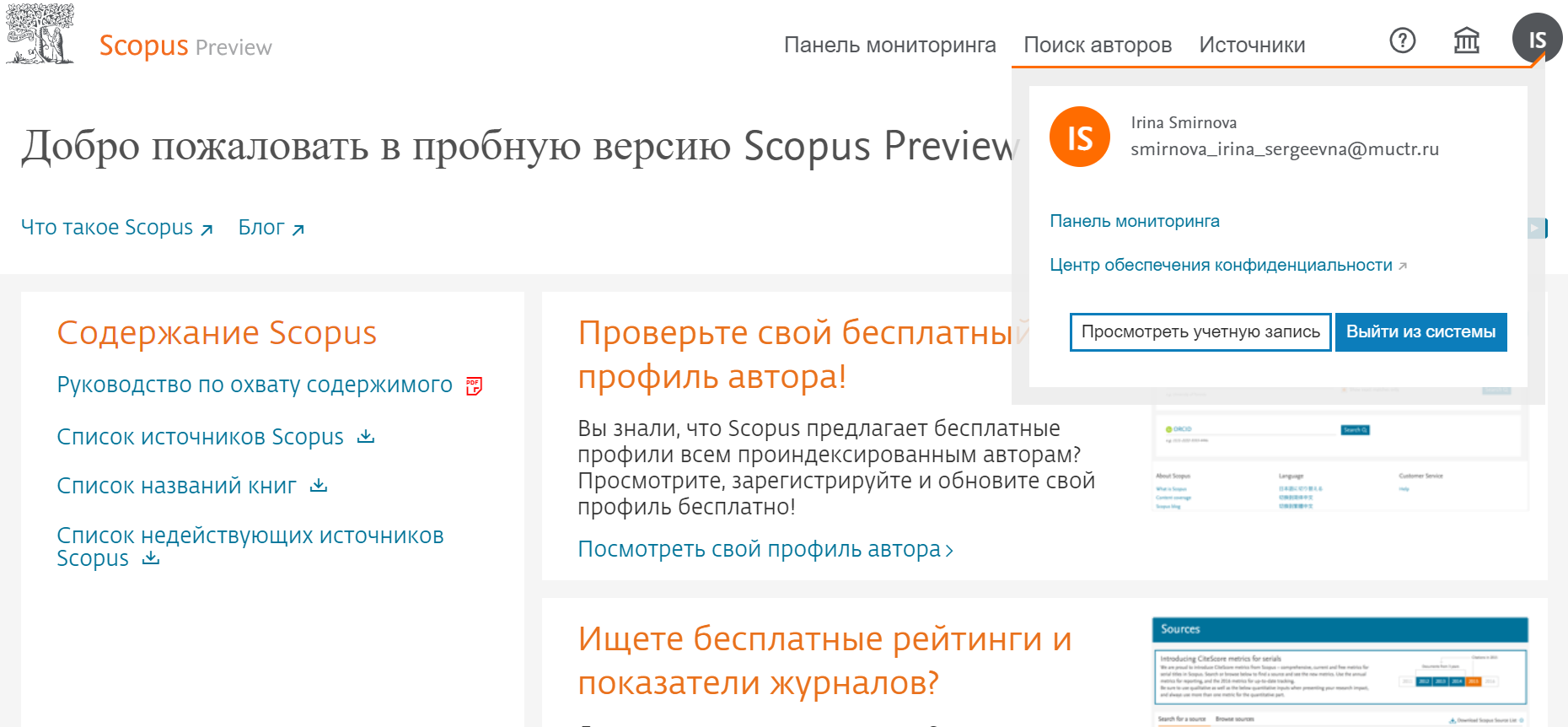Click the large orange IS profile avatar
The height and width of the screenshot is (727, 1568).
[x=1079, y=137]
